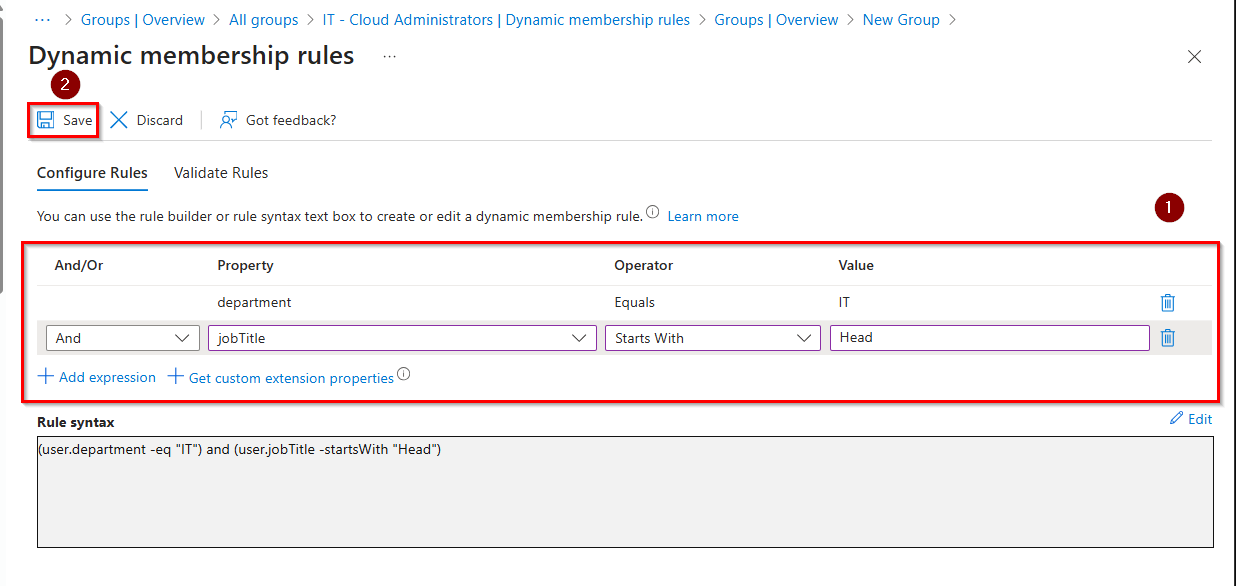1236x586 pixels.
Task: Click the Head value input field
Action: (988, 338)
